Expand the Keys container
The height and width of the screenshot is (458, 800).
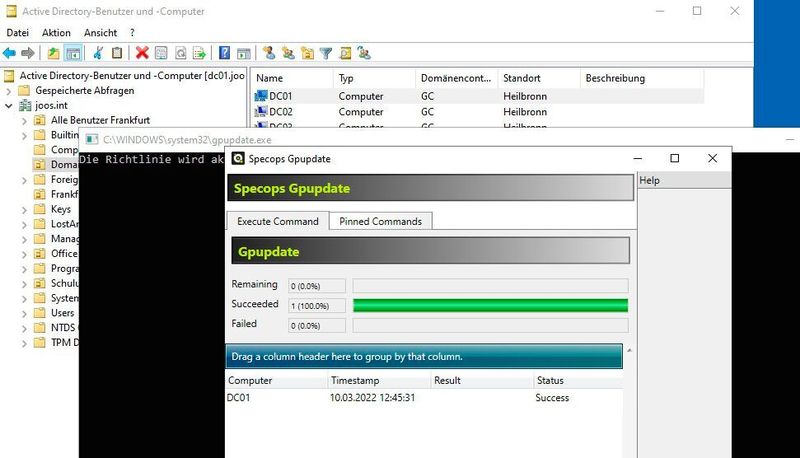(24, 210)
